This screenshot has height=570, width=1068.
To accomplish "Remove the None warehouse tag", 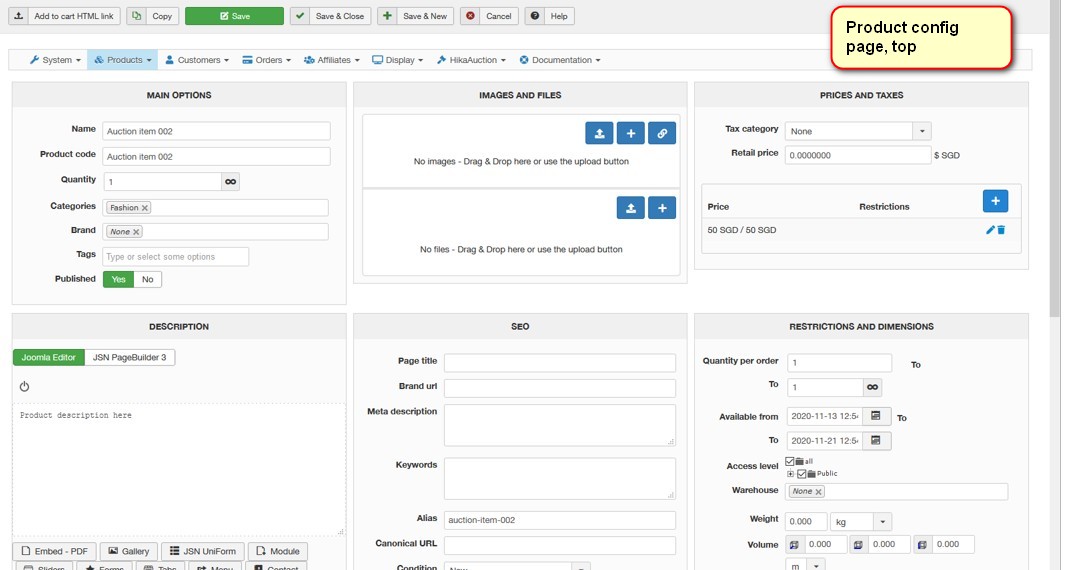I will [x=819, y=492].
